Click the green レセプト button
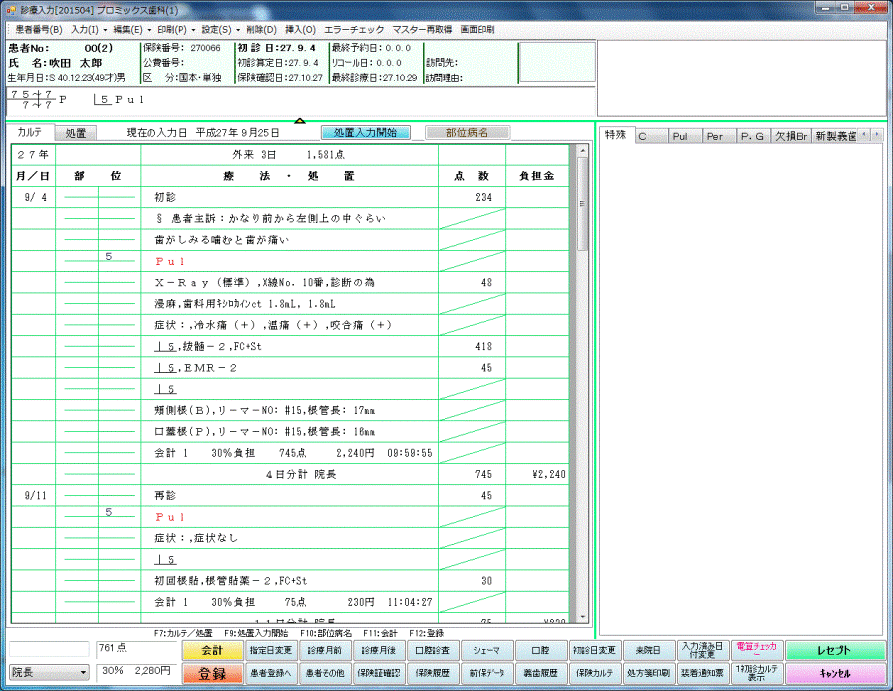The height and width of the screenshot is (691, 893). [x=835, y=650]
